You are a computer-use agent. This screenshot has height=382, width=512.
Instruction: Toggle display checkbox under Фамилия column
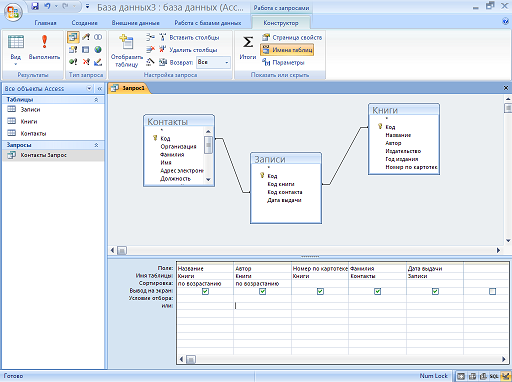(x=378, y=291)
